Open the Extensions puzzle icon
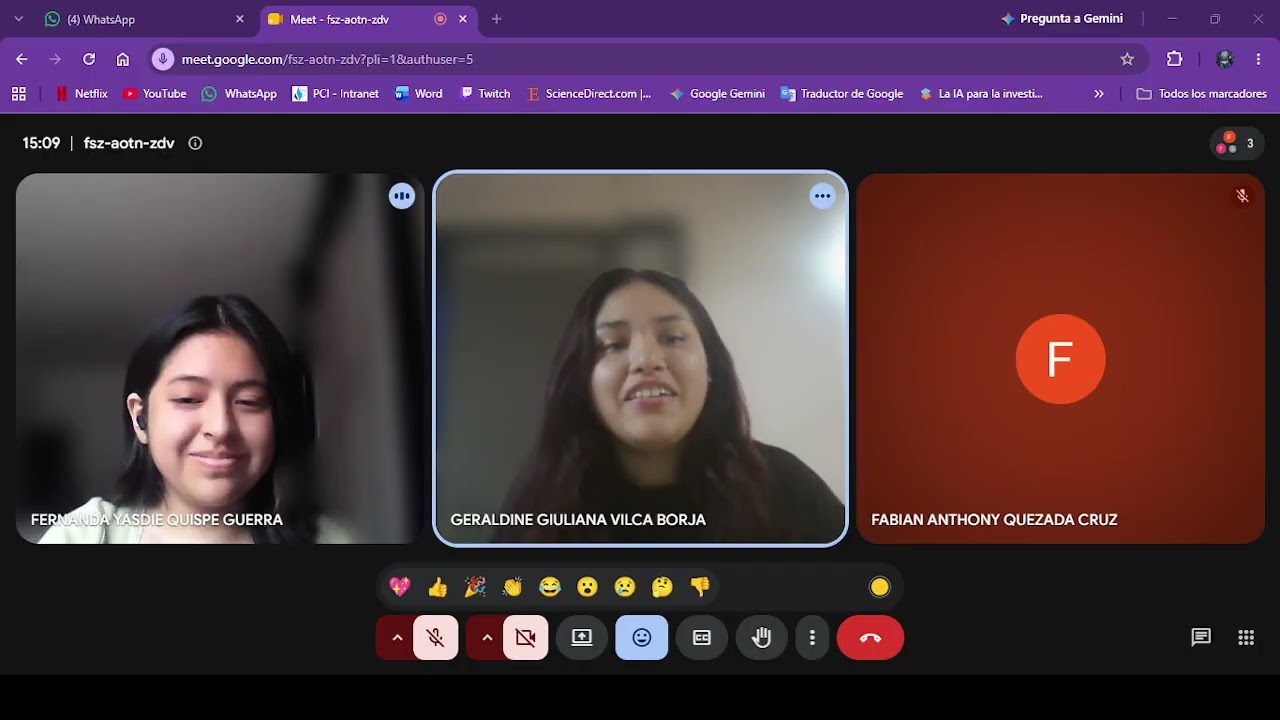Viewport: 1280px width, 720px height. click(1175, 59)
